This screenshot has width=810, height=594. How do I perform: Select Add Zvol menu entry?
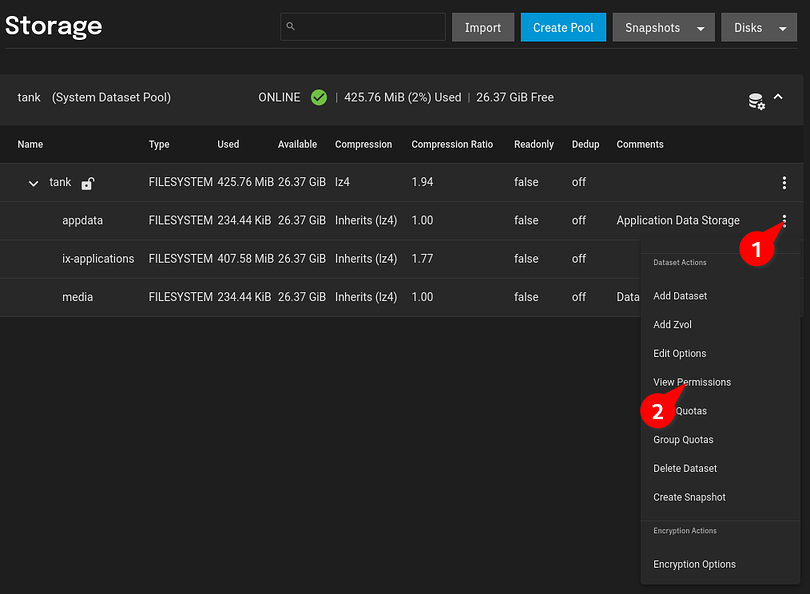[672, 325]
